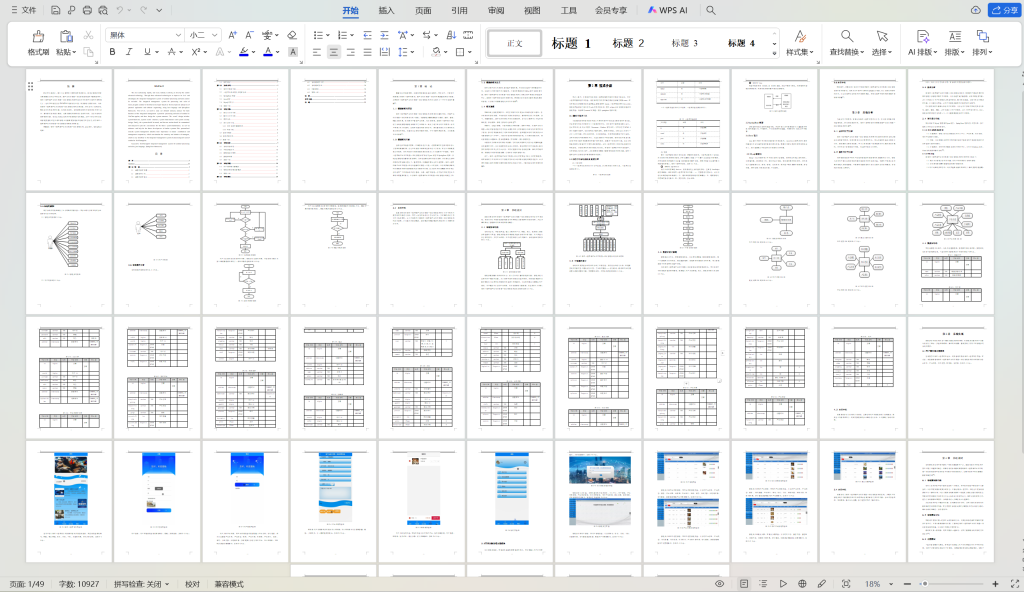Screen dimensions: 1024x592
Task: Toggle Center alignment button
Action: (x=334, y=52)
